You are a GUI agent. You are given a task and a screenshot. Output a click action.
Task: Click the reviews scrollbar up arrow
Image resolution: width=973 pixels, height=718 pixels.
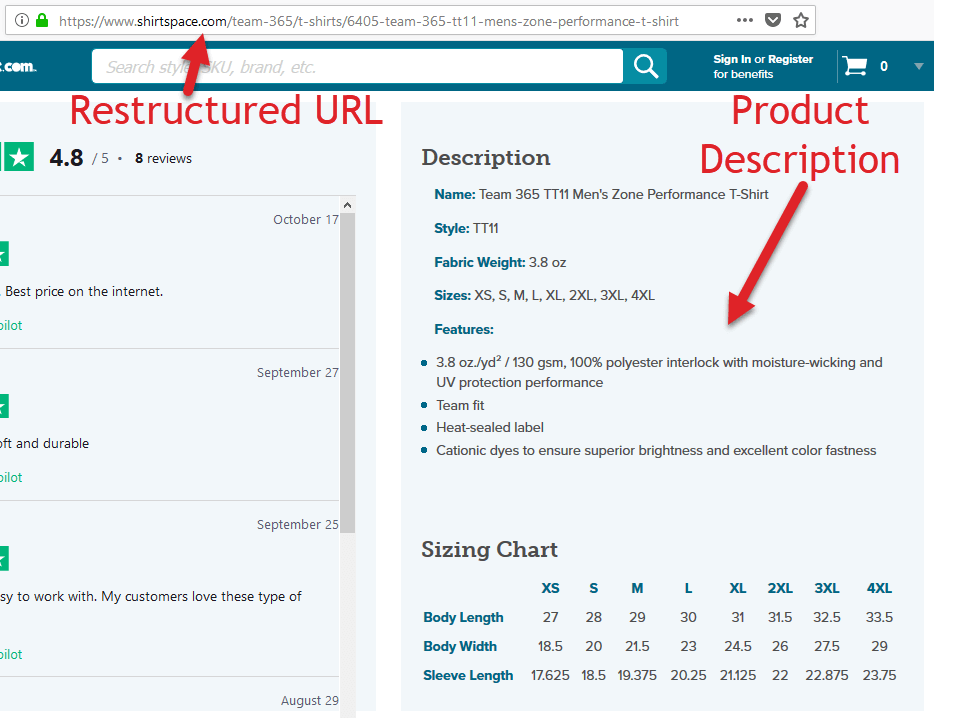click(348, 205)
